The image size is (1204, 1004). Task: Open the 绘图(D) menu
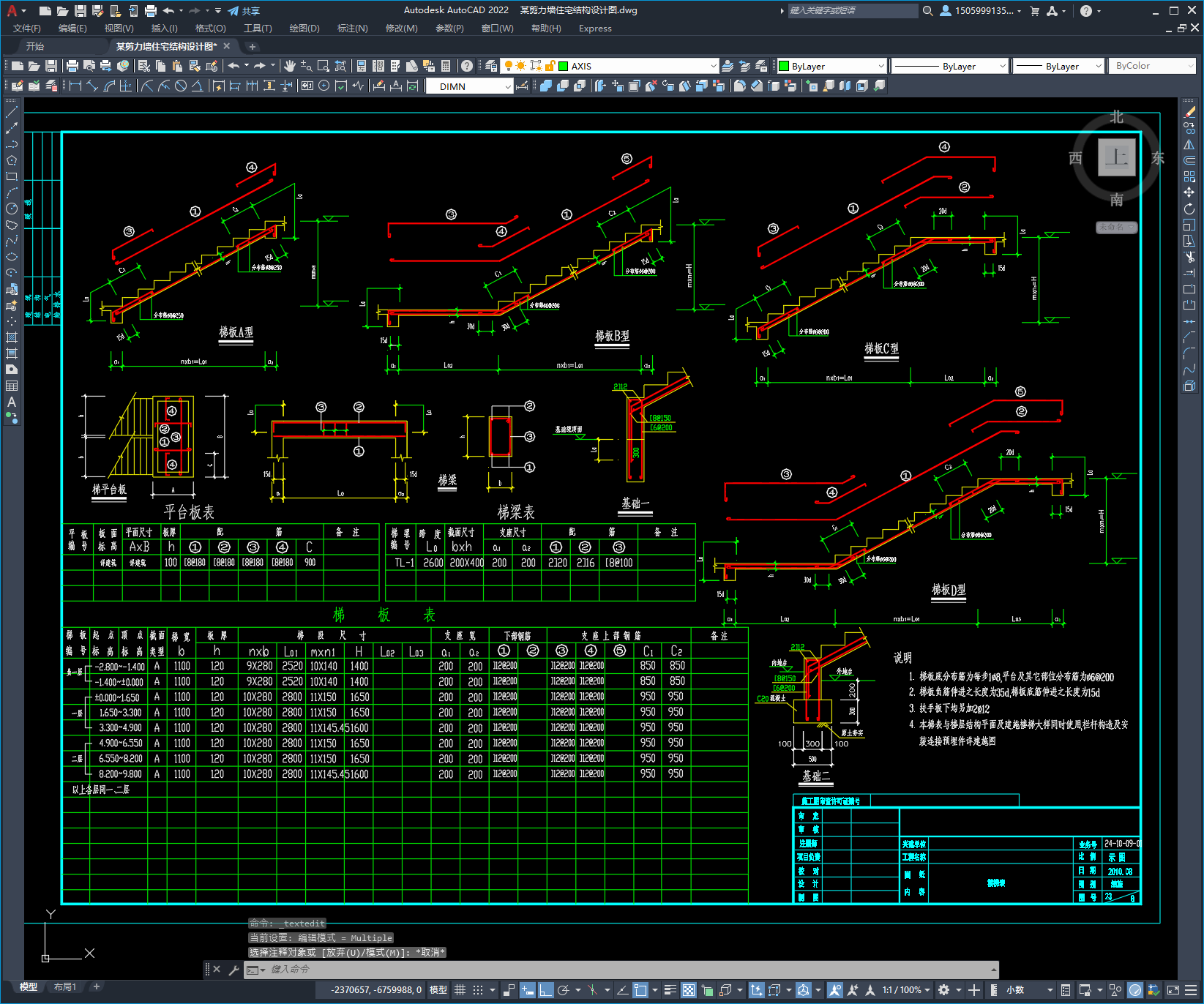click(304, 29)
